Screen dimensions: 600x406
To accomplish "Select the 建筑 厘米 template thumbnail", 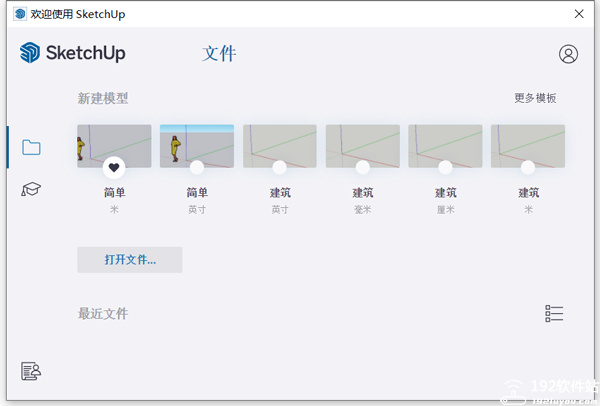I will pos(445,146).
